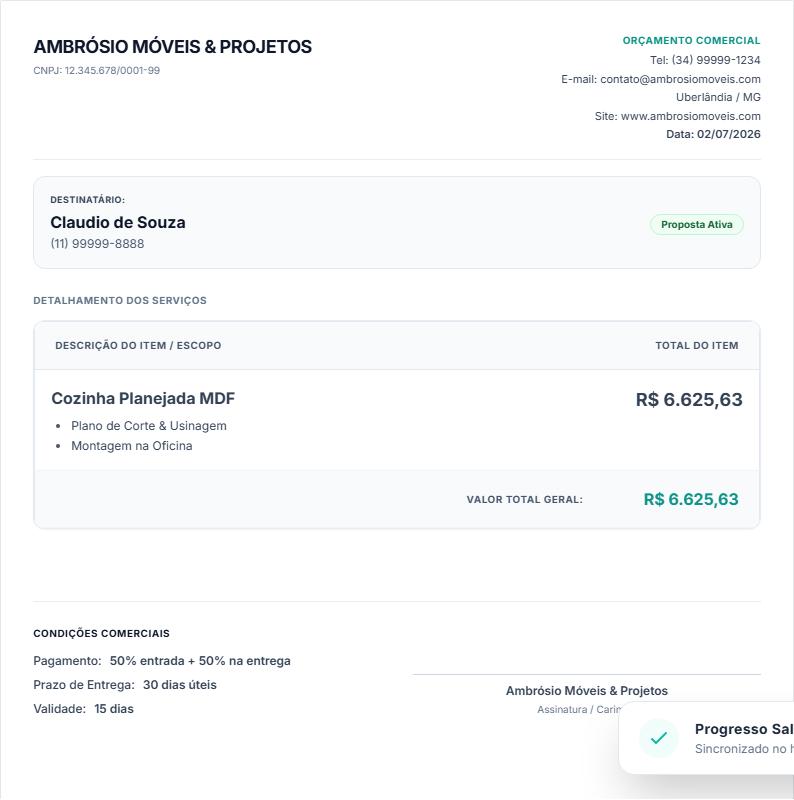Click the Orçamento Comercial title
Viewport: 794px width, 800px height.
(x=691, y=40)
